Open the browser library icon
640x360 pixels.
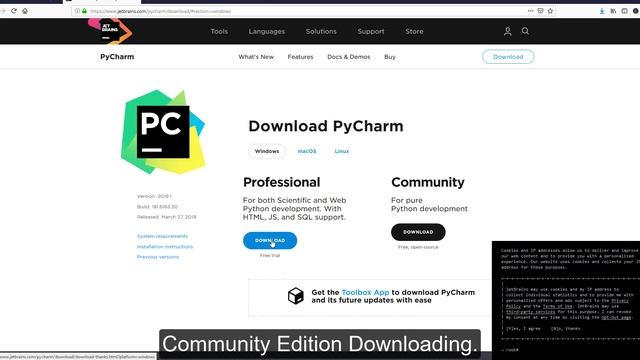click(x=613, y=11)
